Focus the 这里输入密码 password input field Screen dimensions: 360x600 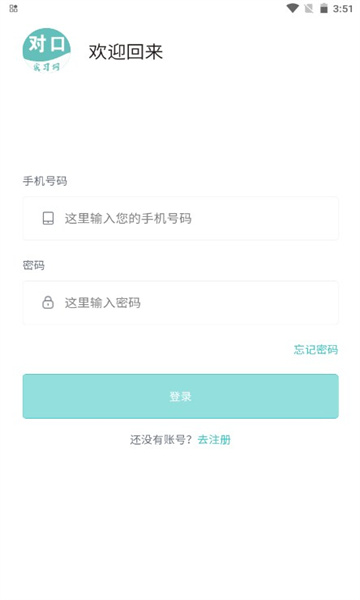(x=181, y=303)
